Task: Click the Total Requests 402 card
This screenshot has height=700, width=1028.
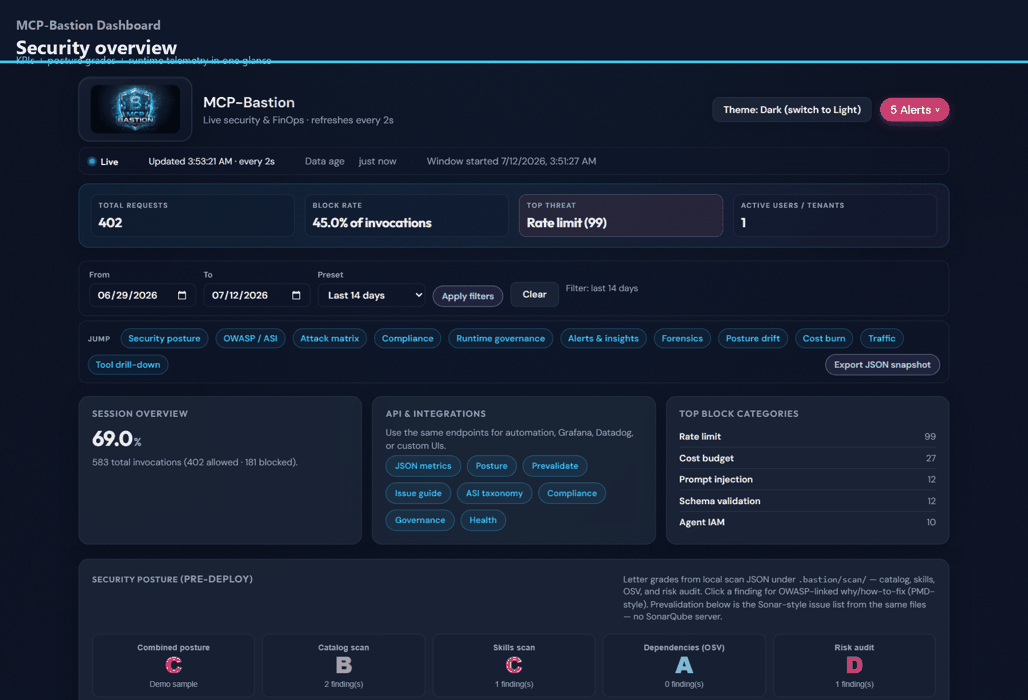Action: [x=192, y=216]
